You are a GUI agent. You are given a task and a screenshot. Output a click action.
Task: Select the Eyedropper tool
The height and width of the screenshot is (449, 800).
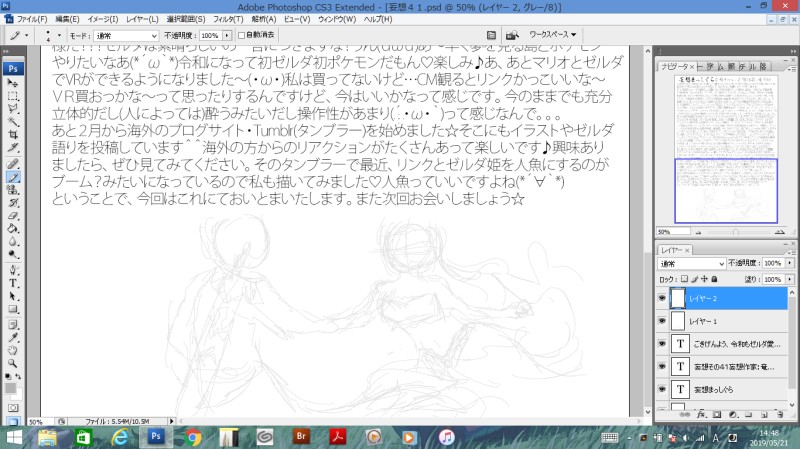pyautogui.click(x=13, y=338)
